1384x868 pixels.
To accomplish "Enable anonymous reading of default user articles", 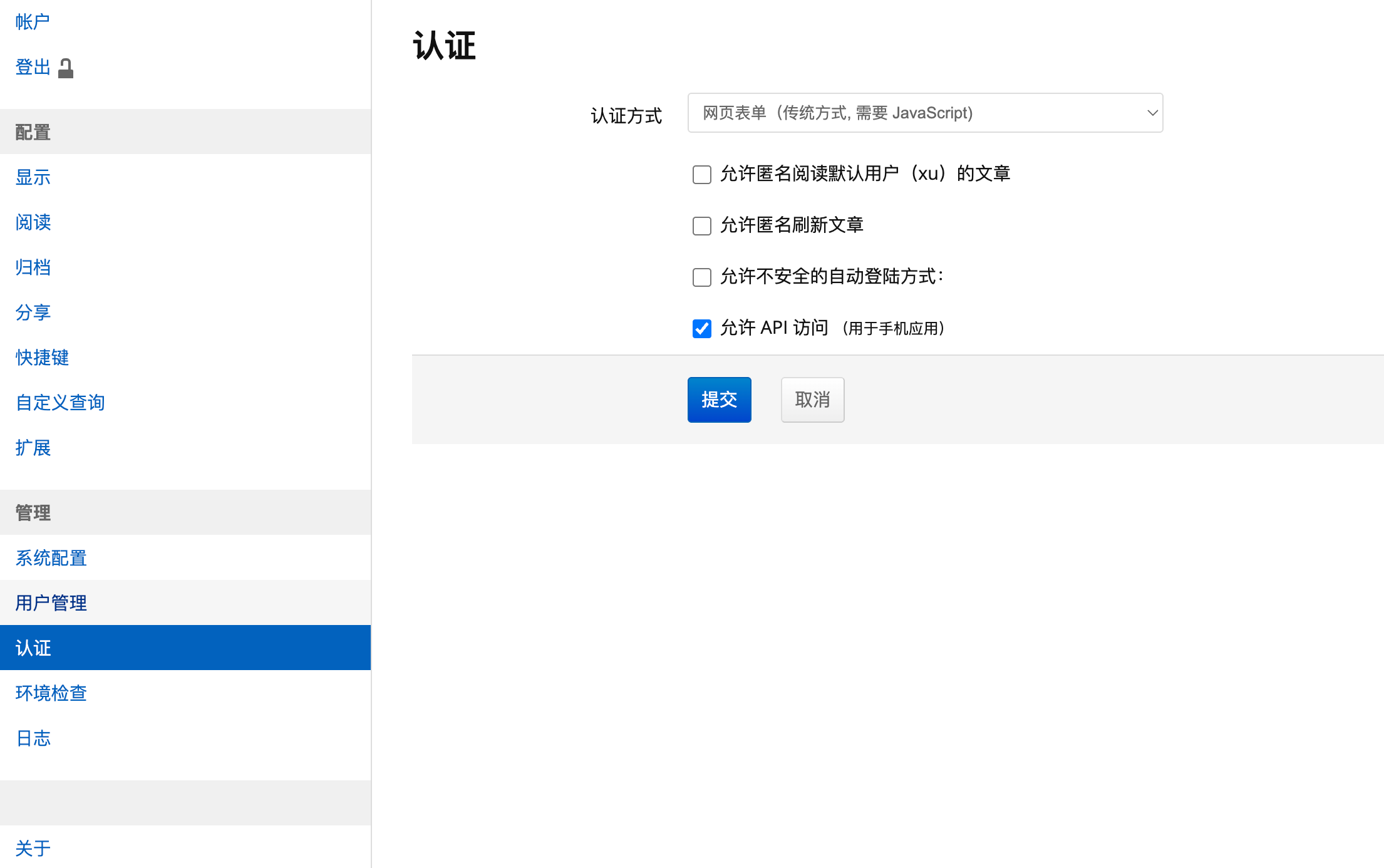I will tap(701, 174).
